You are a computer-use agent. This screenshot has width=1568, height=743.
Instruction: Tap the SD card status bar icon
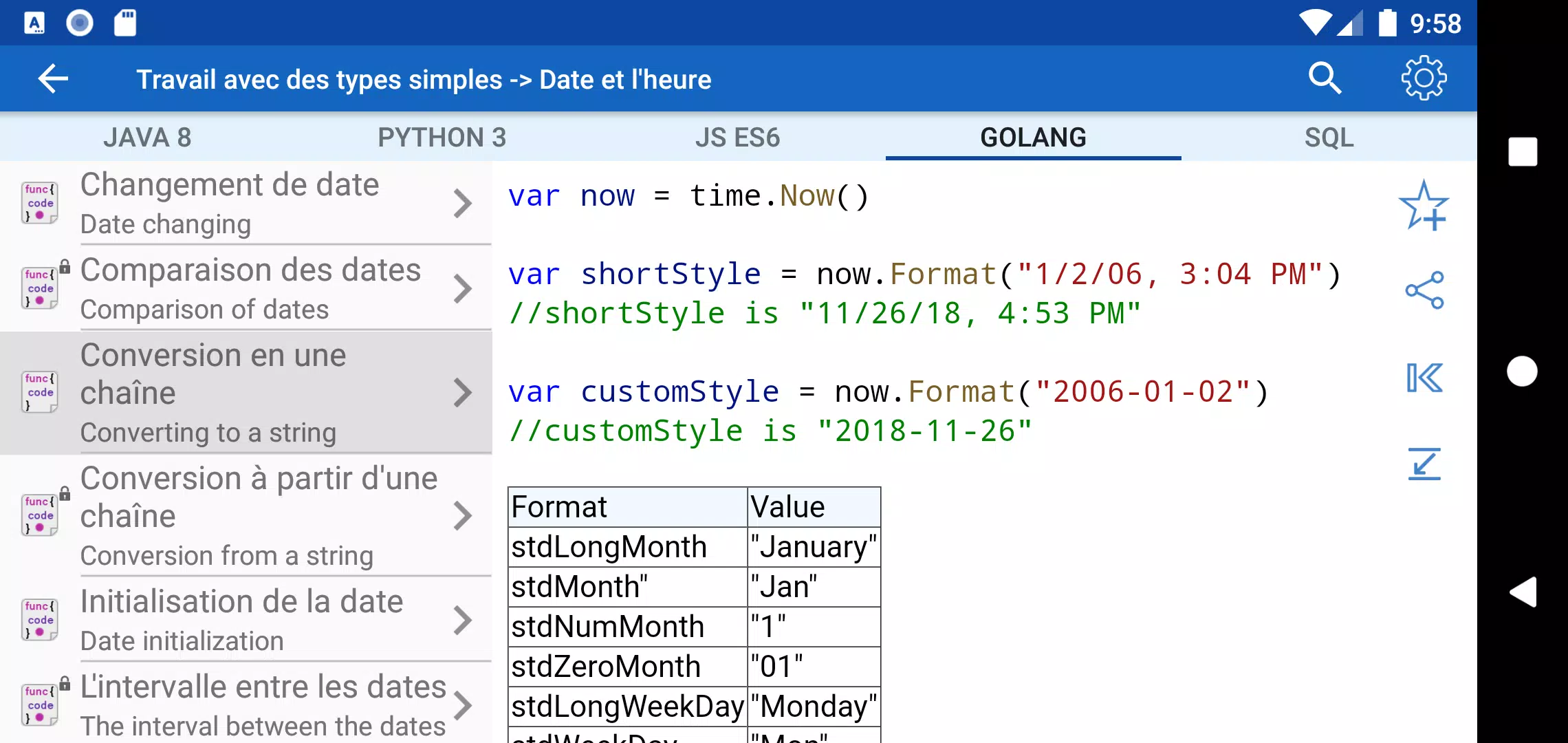125,23
